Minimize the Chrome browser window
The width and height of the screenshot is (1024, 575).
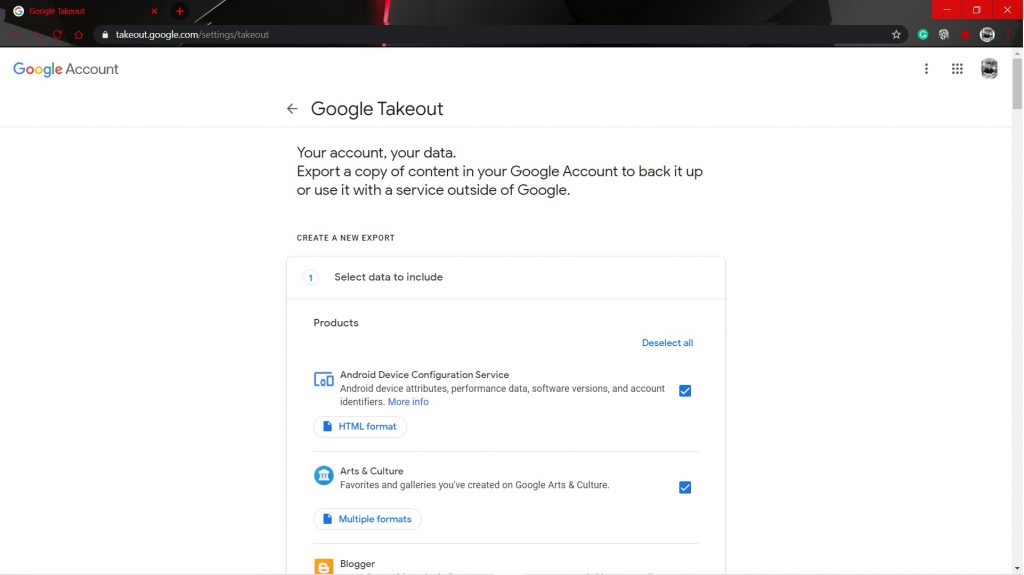coord(946,10)
